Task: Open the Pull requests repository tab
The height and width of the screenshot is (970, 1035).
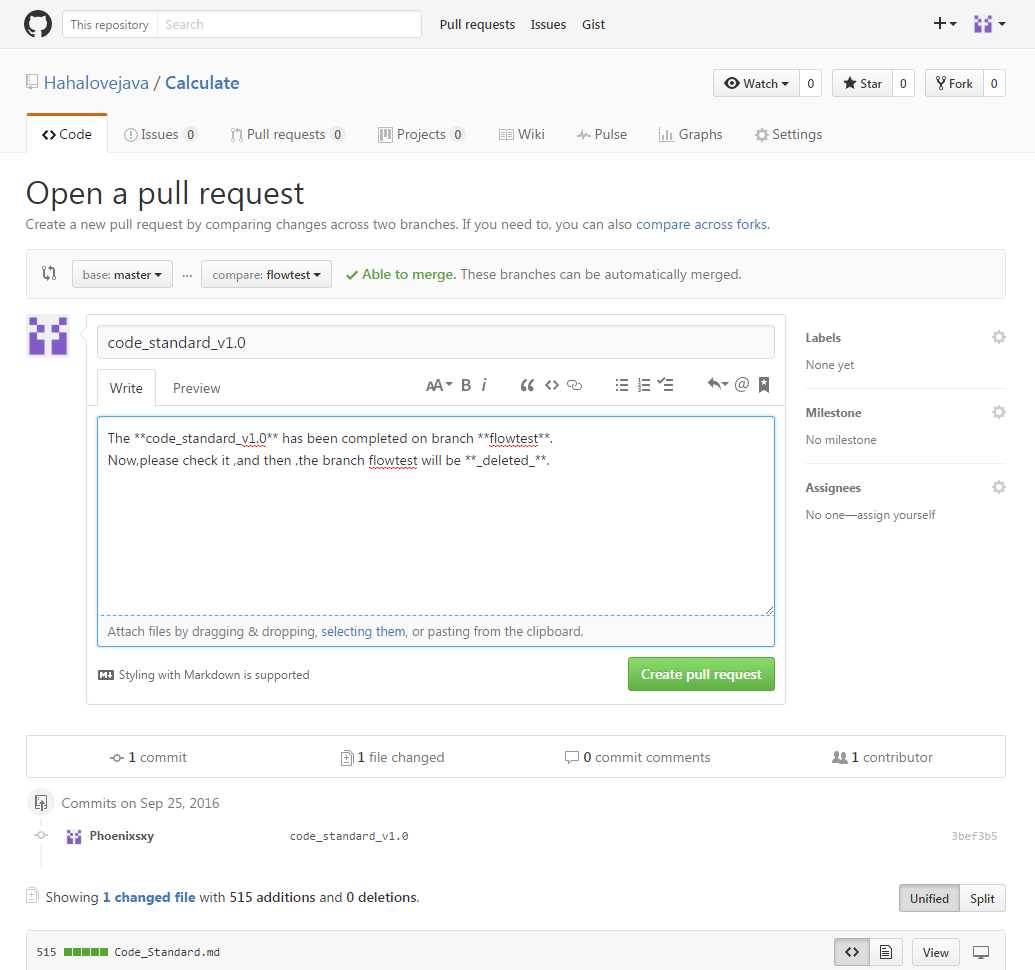Action: (286, 135)
